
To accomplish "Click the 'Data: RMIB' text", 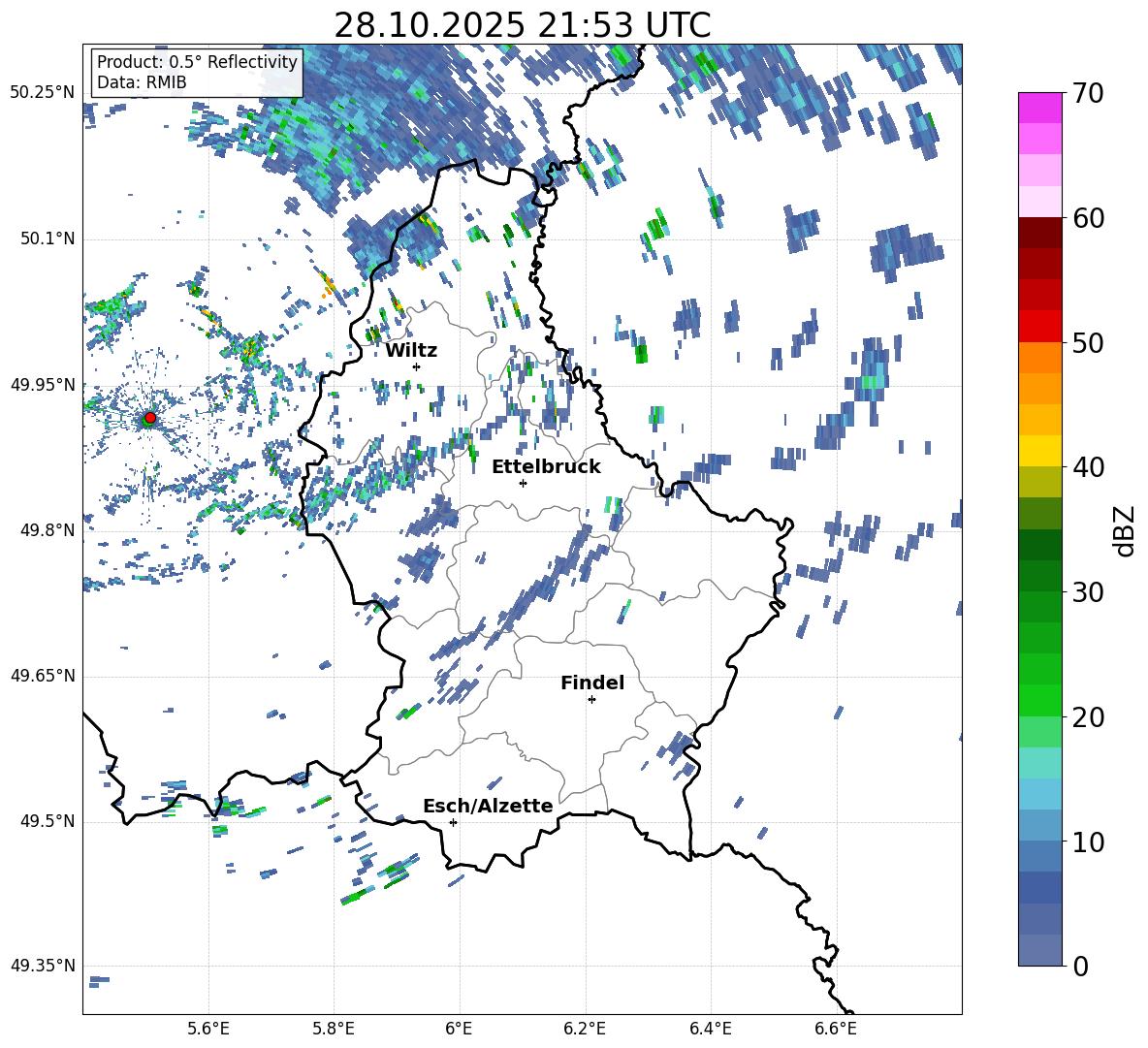I will tap(142, 82).
